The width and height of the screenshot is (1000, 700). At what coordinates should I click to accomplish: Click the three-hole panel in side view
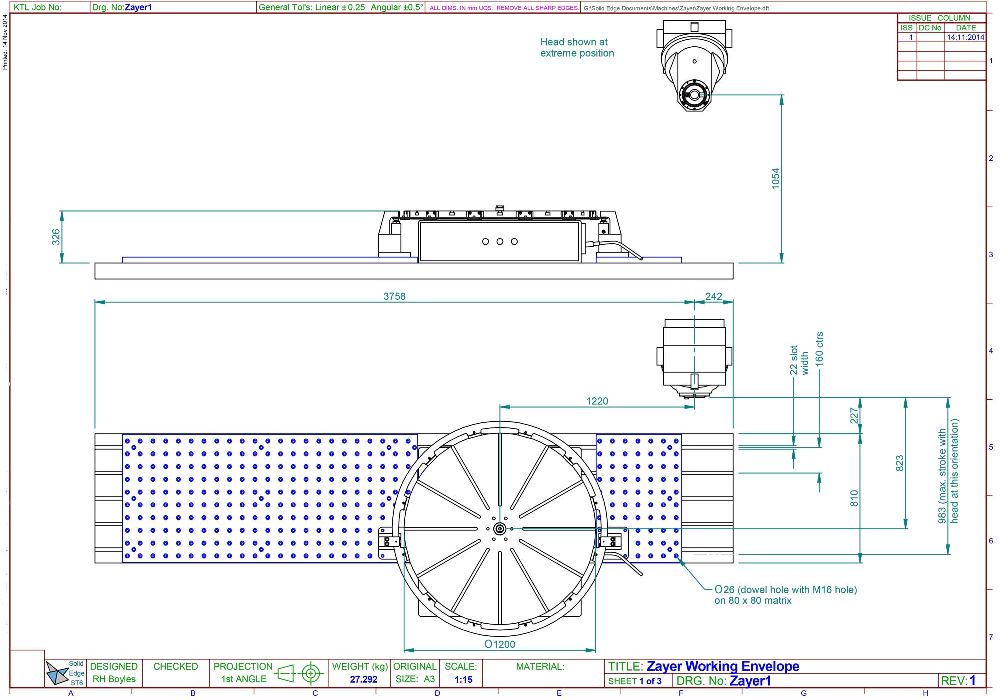click(x=500, y=241)
